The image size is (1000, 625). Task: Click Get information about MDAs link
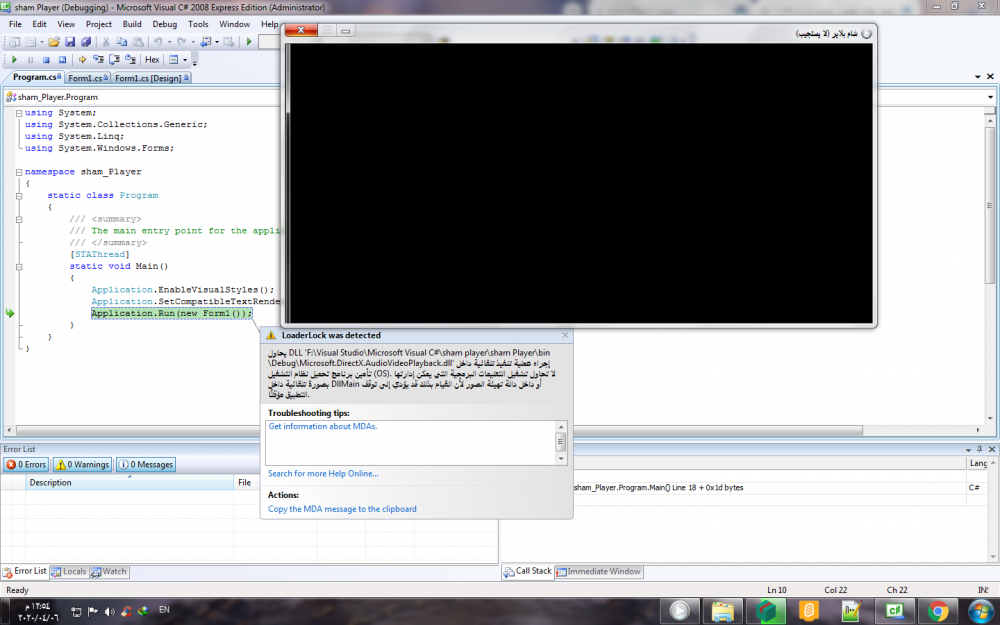pos(323,426)
